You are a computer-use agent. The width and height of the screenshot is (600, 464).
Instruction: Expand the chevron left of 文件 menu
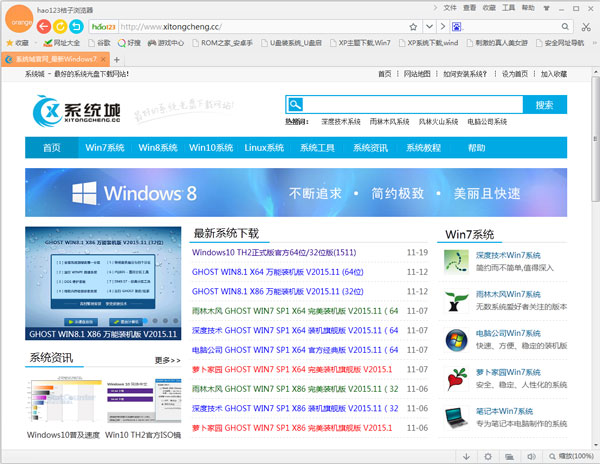435,8
